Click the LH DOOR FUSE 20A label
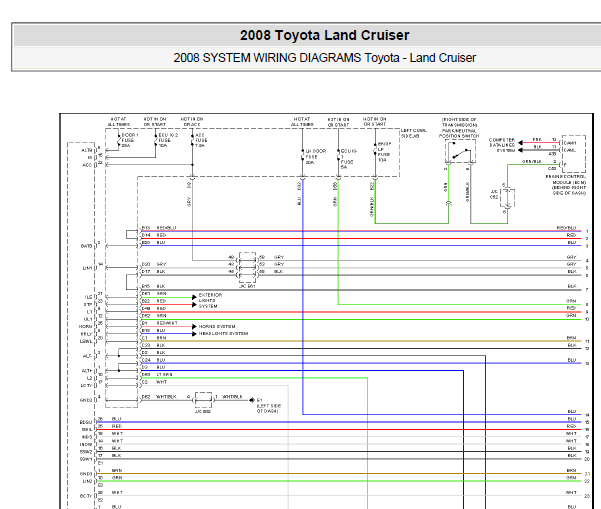 click(x=315, y=157)
